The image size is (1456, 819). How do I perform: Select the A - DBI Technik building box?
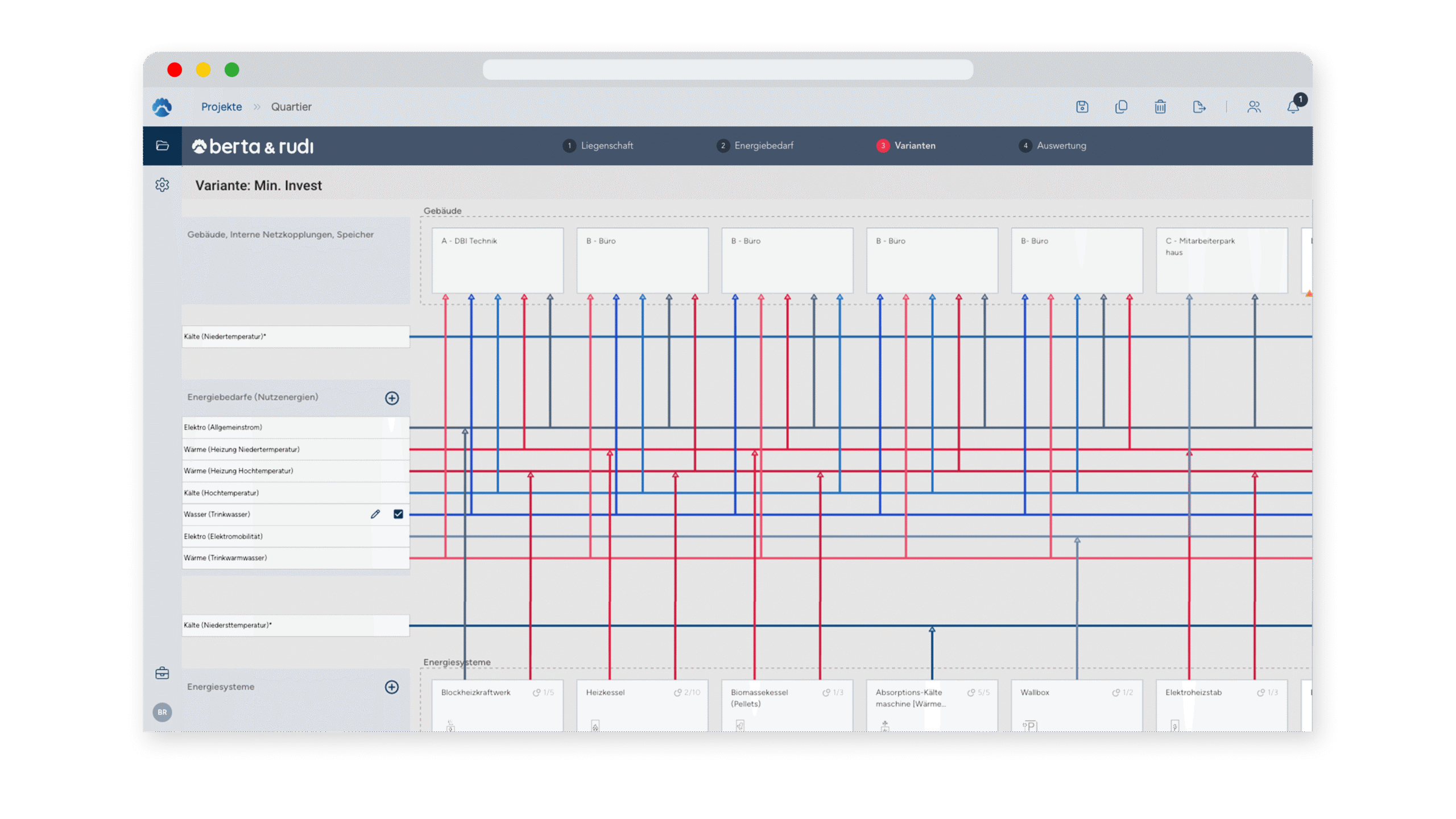tap(498, 260)
